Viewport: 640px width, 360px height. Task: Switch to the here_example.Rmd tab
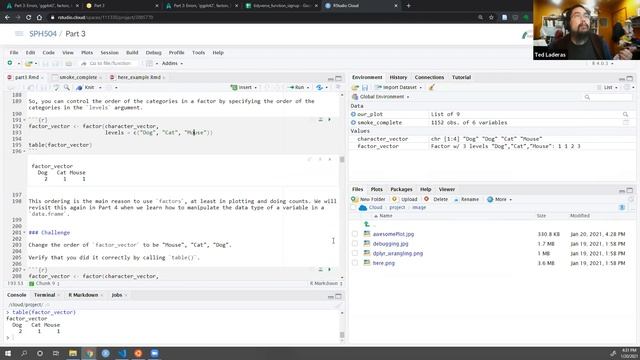point(139,77)
